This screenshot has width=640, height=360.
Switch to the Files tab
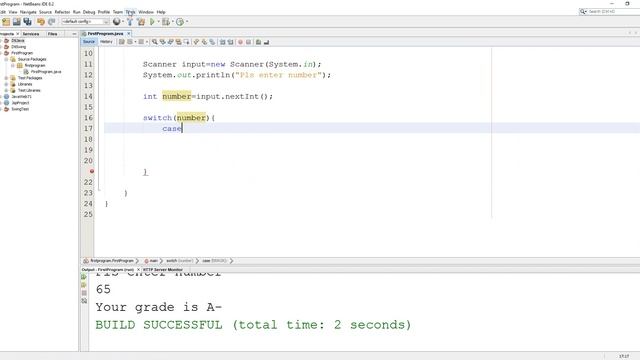coord(53,34)
